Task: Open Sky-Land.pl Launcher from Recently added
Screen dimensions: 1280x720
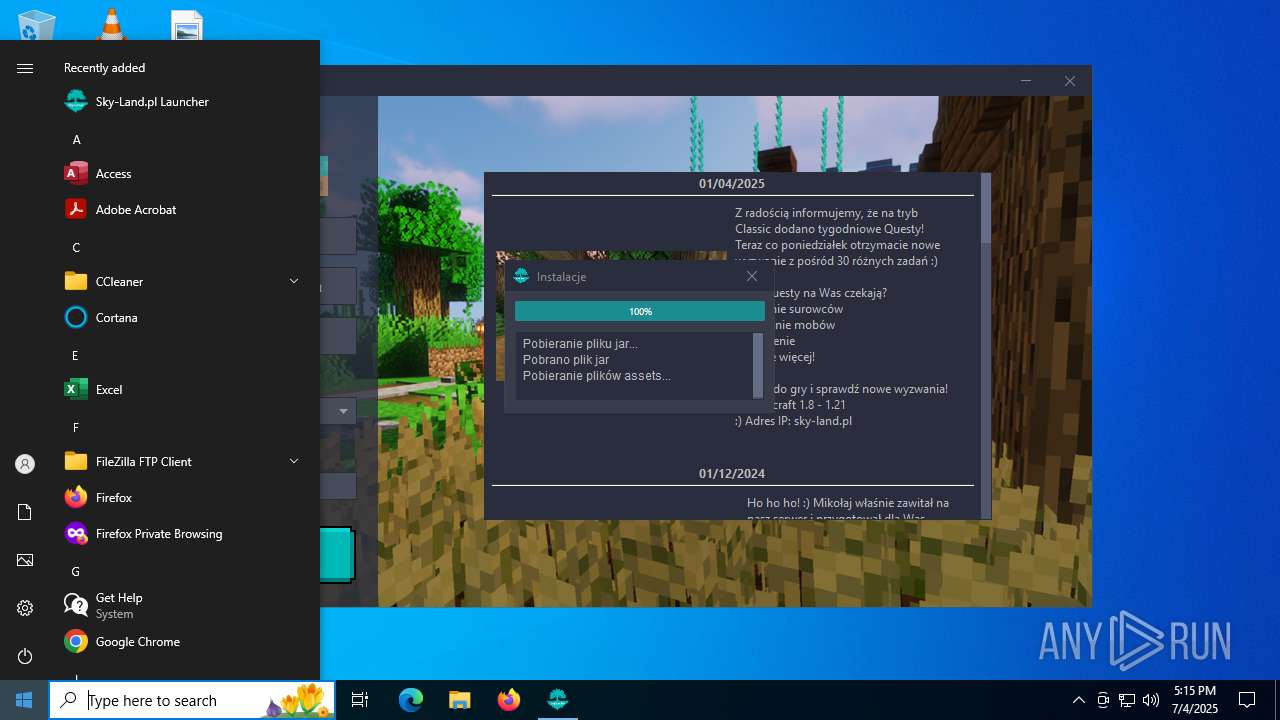Action: click(x=136, y=102)
